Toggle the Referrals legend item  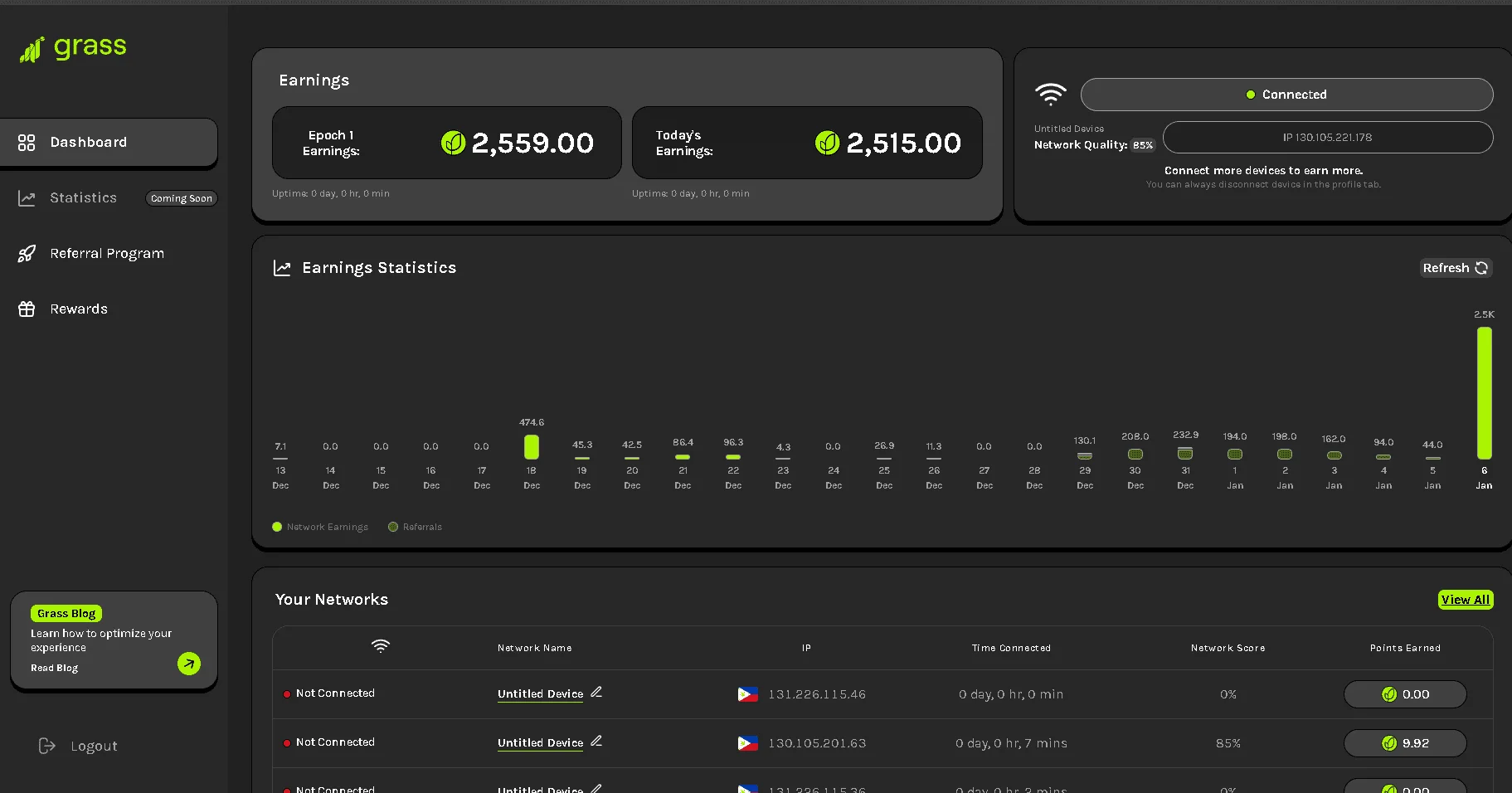(415, 527)
